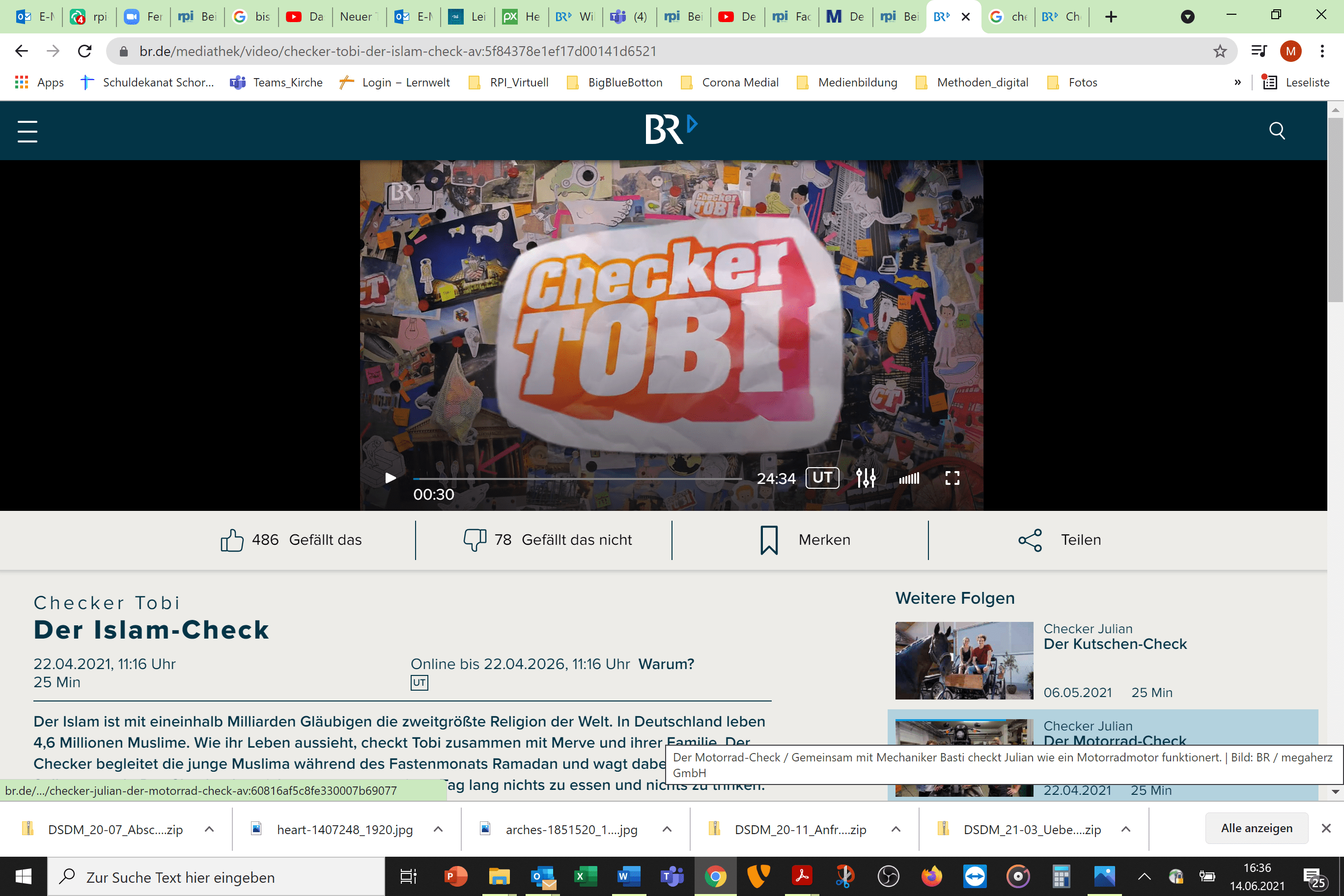Expand the DSDM_20-07_Absc zip download options

click(209, 829)
